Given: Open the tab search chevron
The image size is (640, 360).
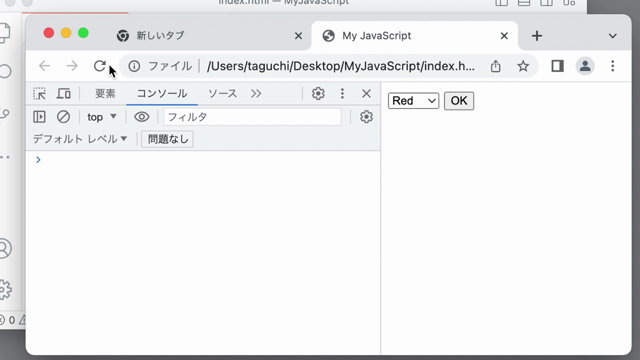Looking at the screenshot, I should click(613, 36).
